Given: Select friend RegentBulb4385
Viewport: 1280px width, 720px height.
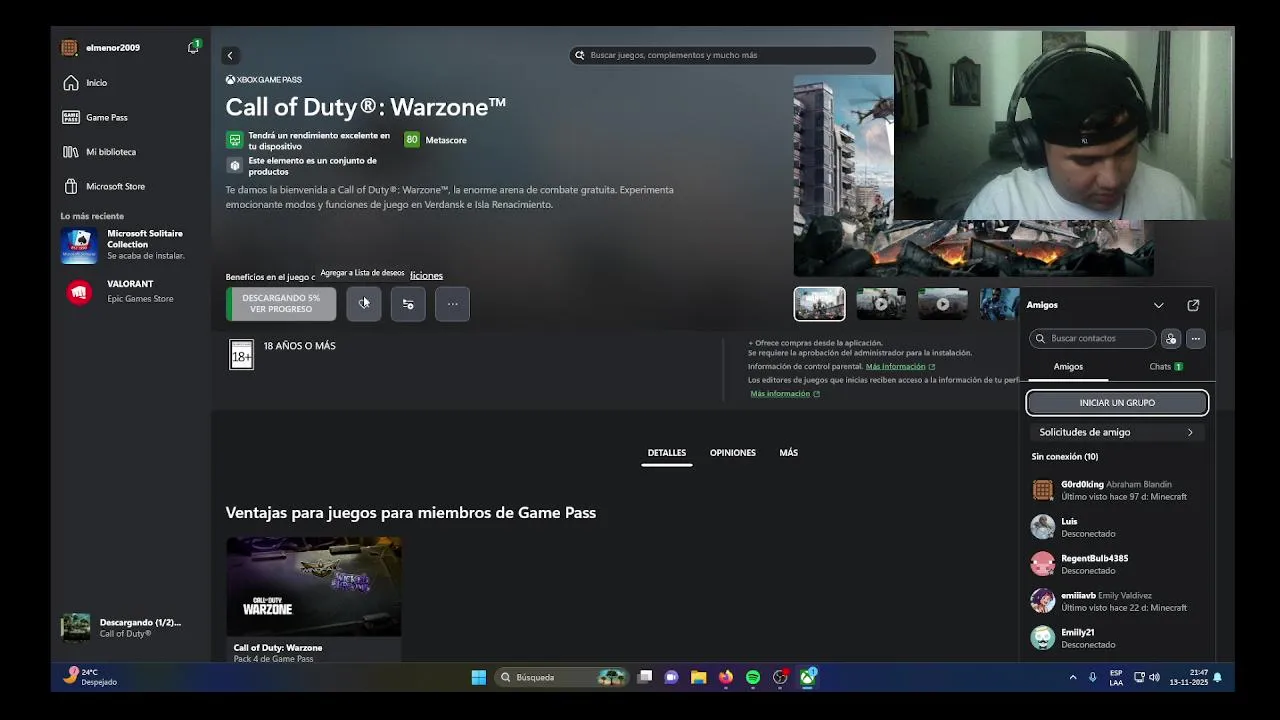Looking at the screenshot, I should coord(1117,564).
